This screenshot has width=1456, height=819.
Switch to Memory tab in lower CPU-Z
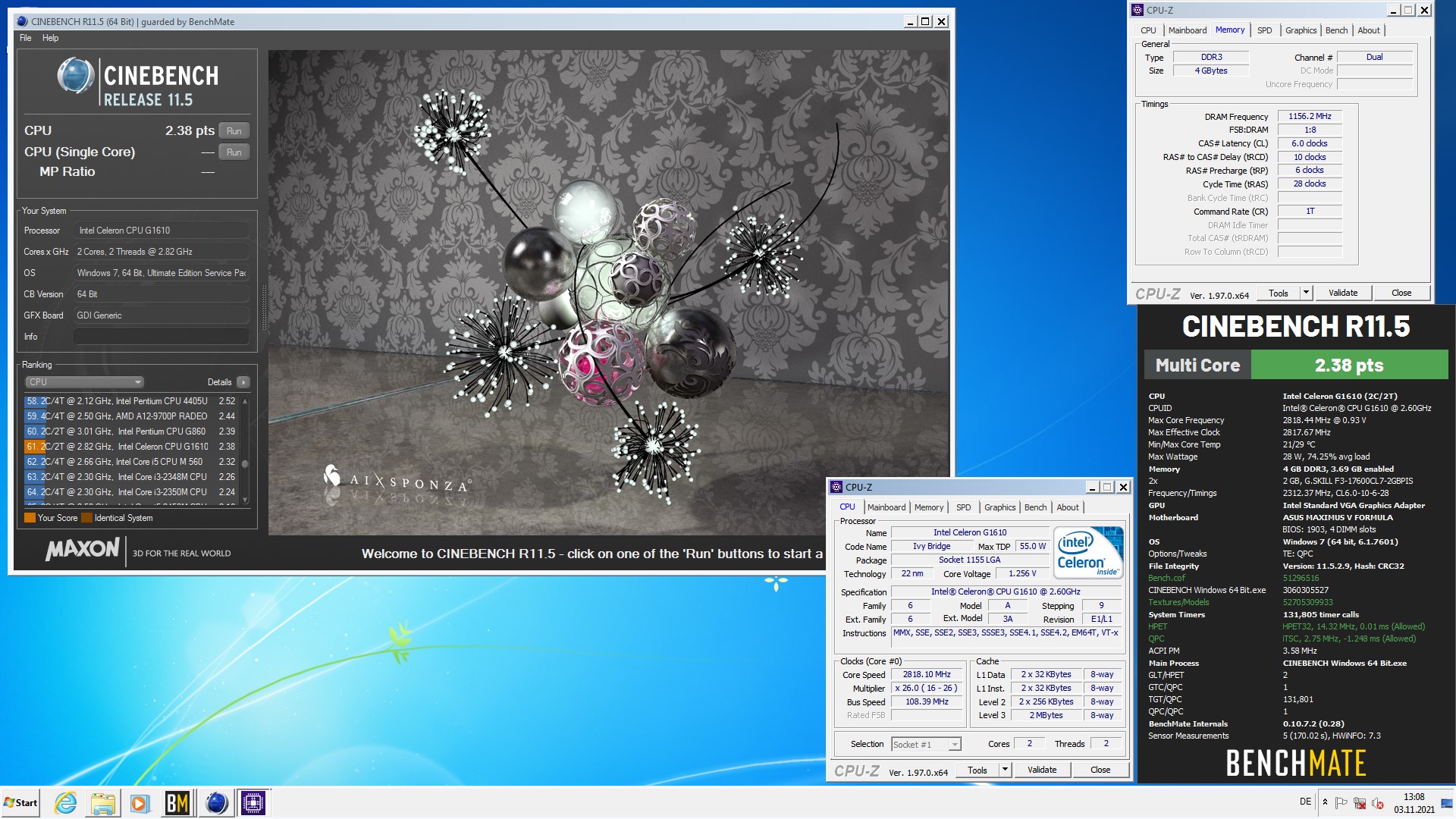tap(929, 507)
